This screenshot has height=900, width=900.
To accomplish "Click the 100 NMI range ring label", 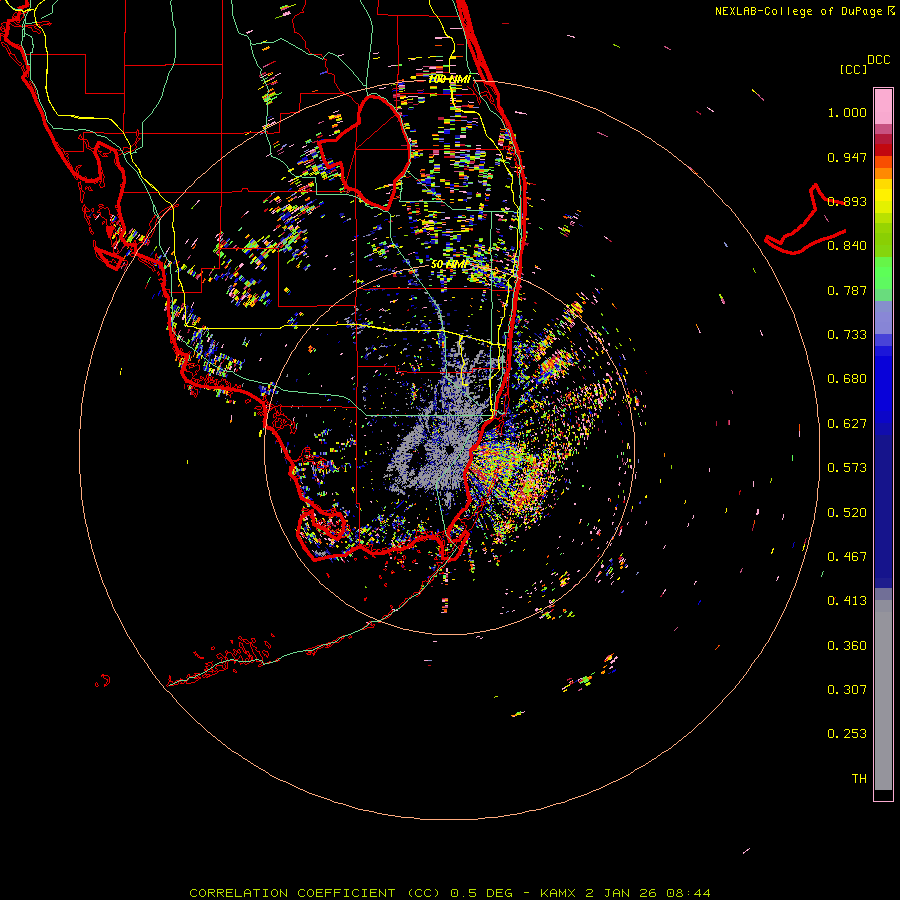I will coord(450,79).
